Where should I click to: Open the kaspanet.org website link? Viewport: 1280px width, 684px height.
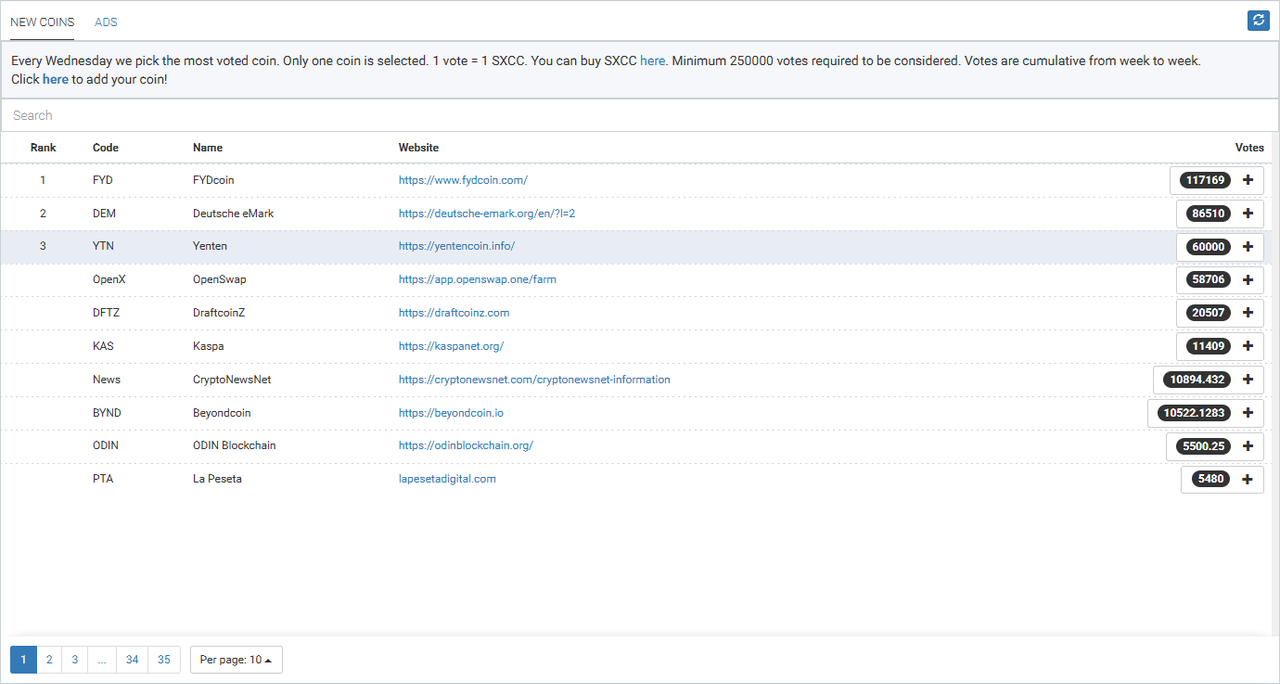coord(451,346)
